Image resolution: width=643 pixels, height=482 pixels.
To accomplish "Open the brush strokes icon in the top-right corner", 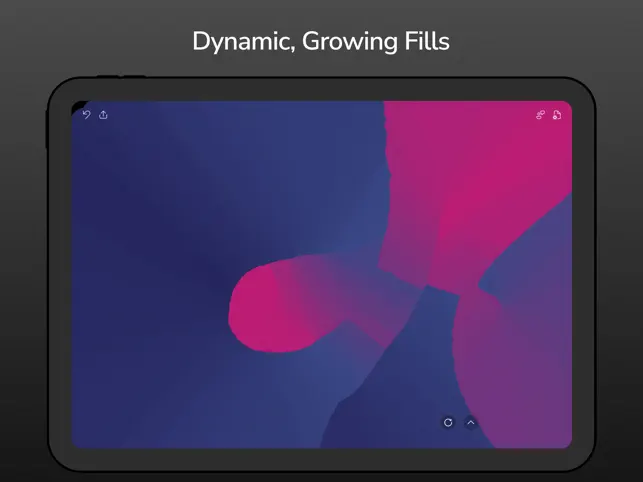I will pos(540,115).
